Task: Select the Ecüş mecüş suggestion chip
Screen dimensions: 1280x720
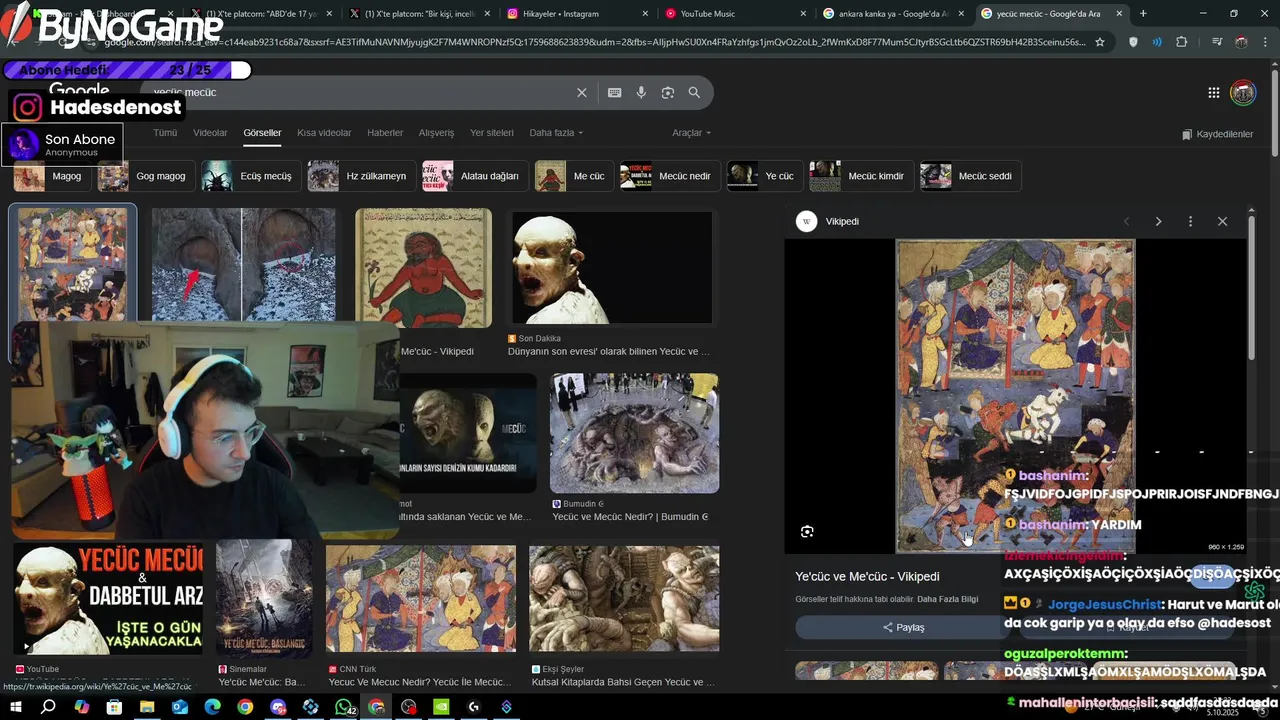Action: click(251, 176)
